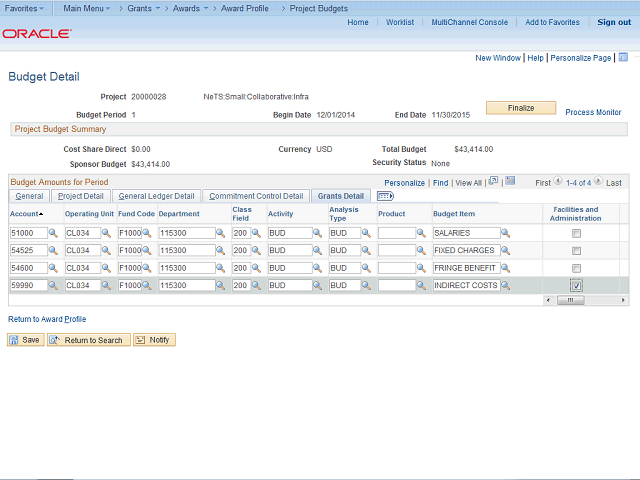Open the Favorites dropdown menu
The image size is (640, 480).
pos(25,8)
